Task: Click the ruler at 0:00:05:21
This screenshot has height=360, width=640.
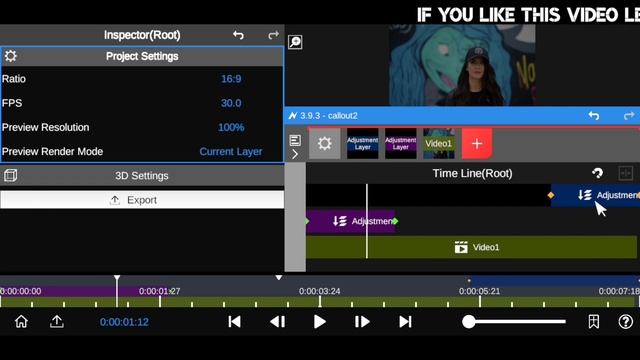Action: pos(480,291)
